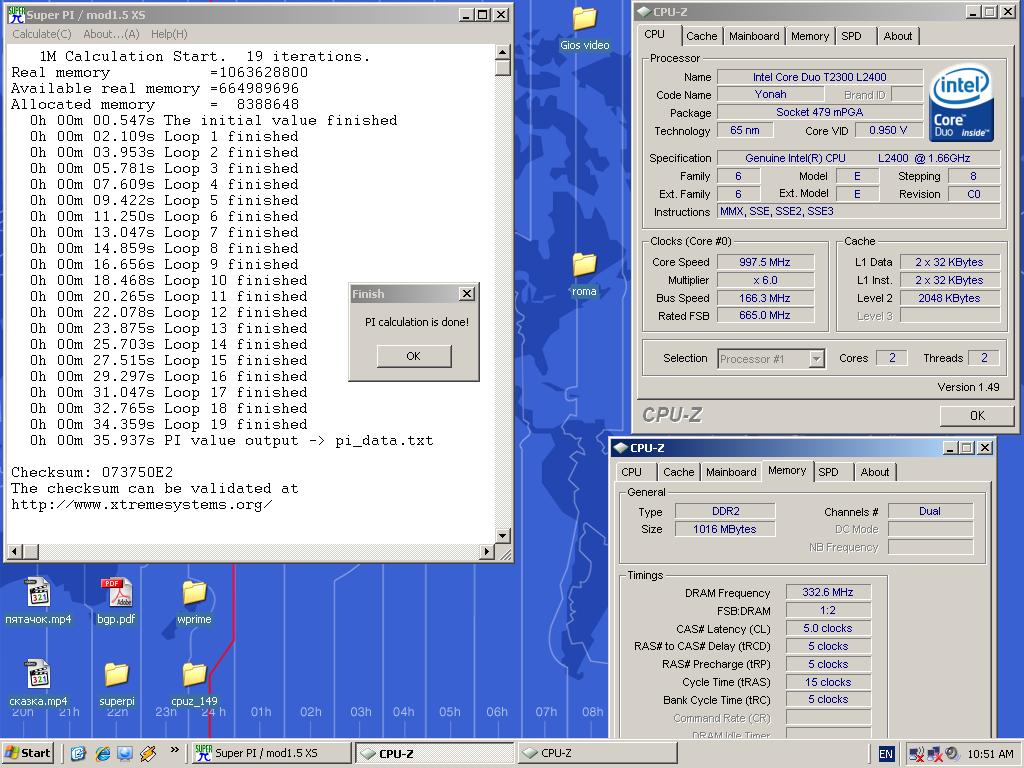Image resolution: width=1024 pixels, height=768 pixels.
Task: Switch to Cache tab in upper CPU-Z
Action: [x=701, y=36]
